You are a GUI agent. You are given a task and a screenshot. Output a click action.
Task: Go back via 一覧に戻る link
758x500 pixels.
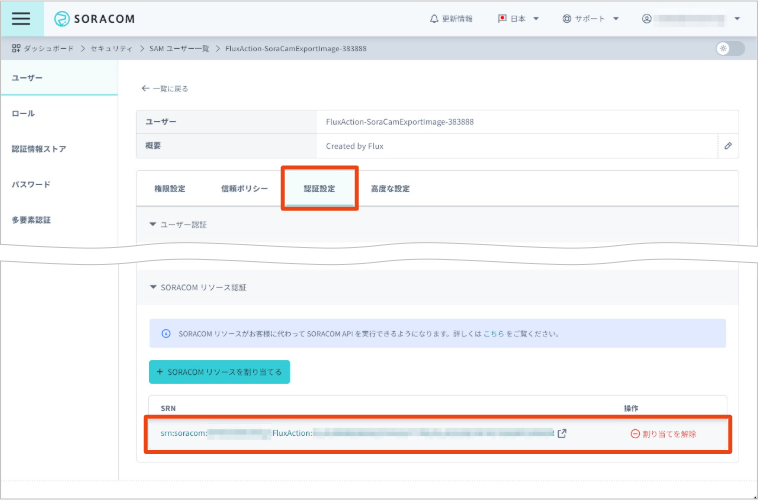(x=165, y=88)
